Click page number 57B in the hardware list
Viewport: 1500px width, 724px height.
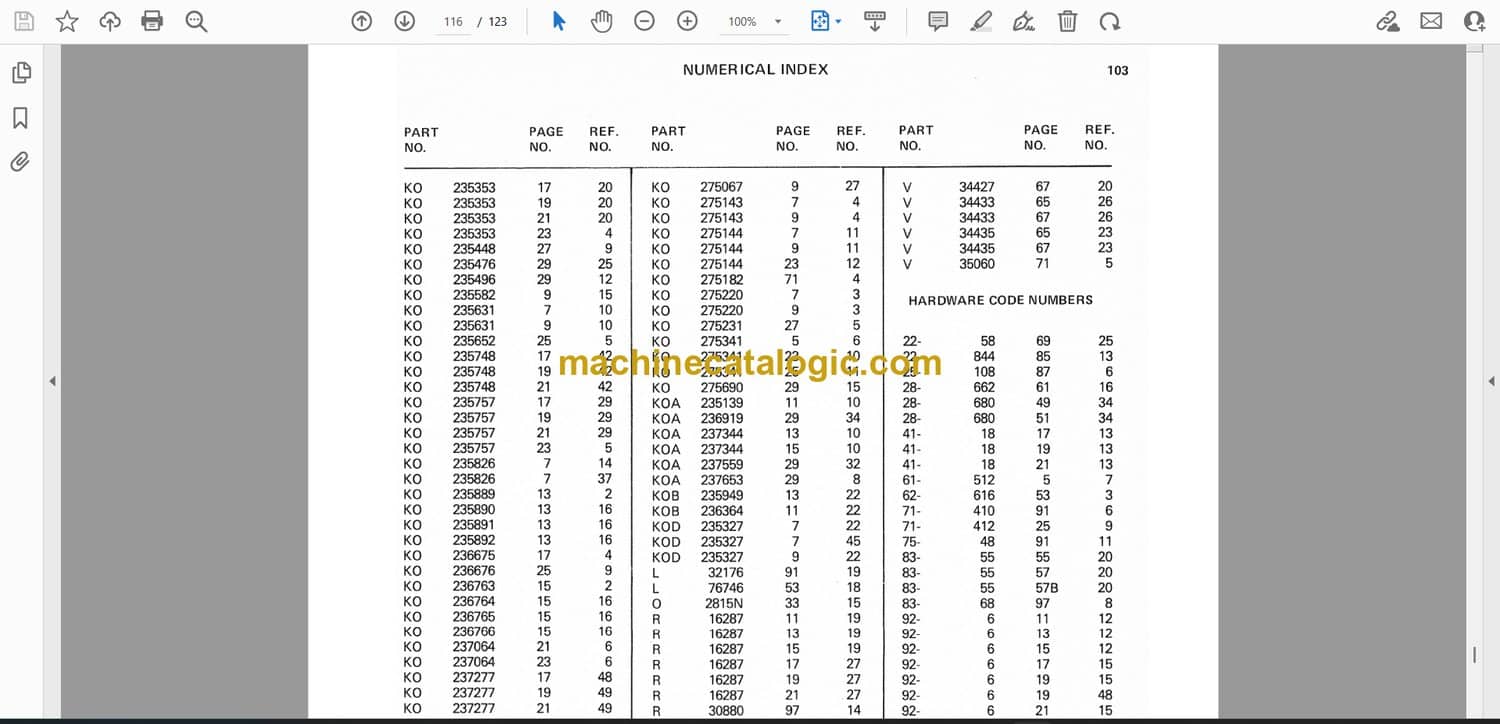(1046, 588)
